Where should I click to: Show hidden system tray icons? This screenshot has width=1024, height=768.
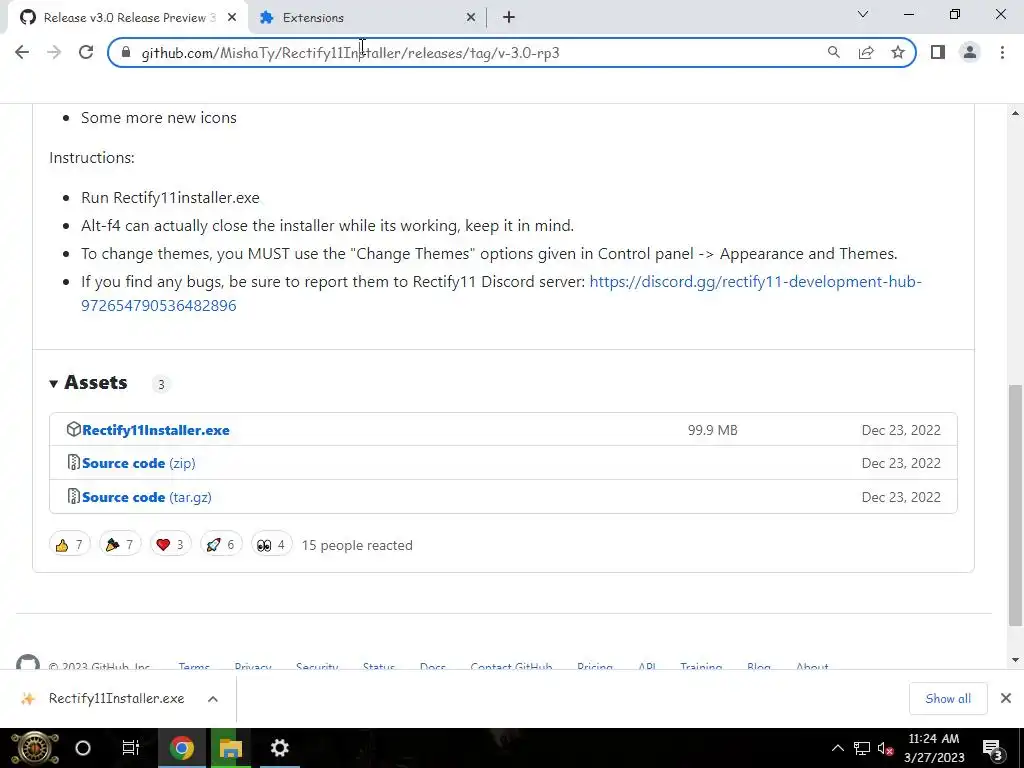(x=837, y=748)
